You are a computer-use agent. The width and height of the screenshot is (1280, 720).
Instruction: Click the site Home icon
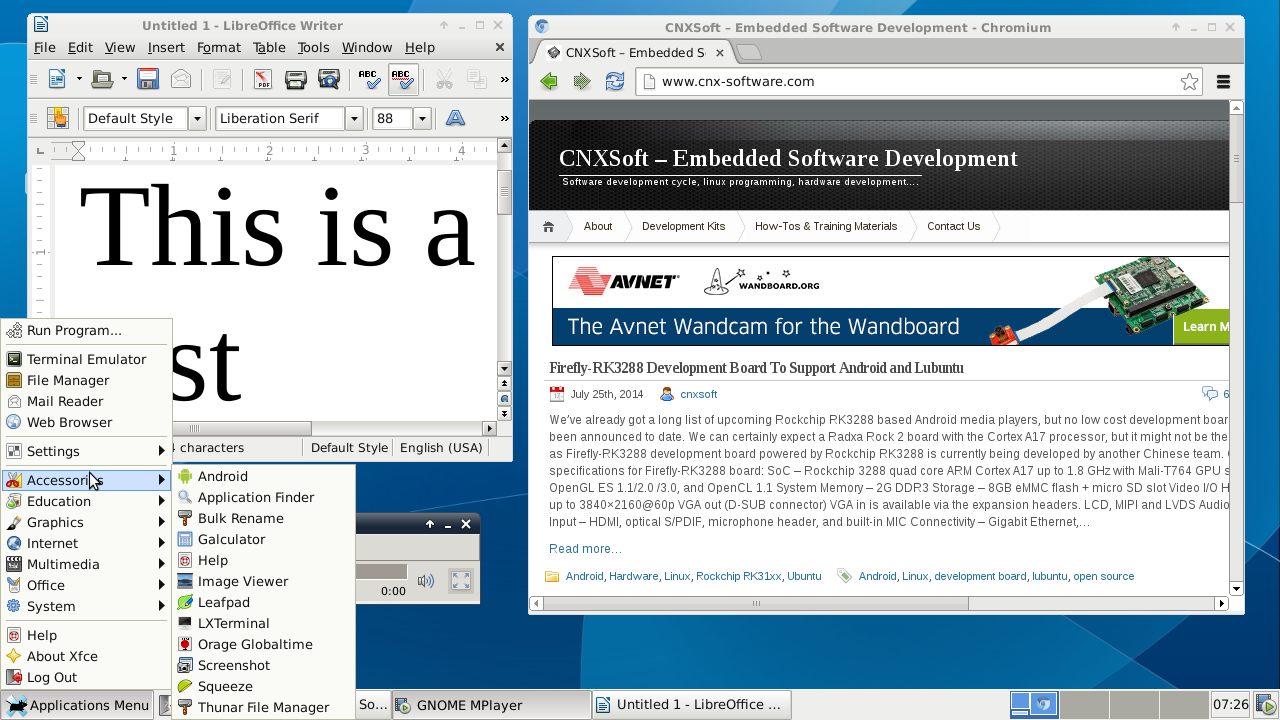pos(548,227)
